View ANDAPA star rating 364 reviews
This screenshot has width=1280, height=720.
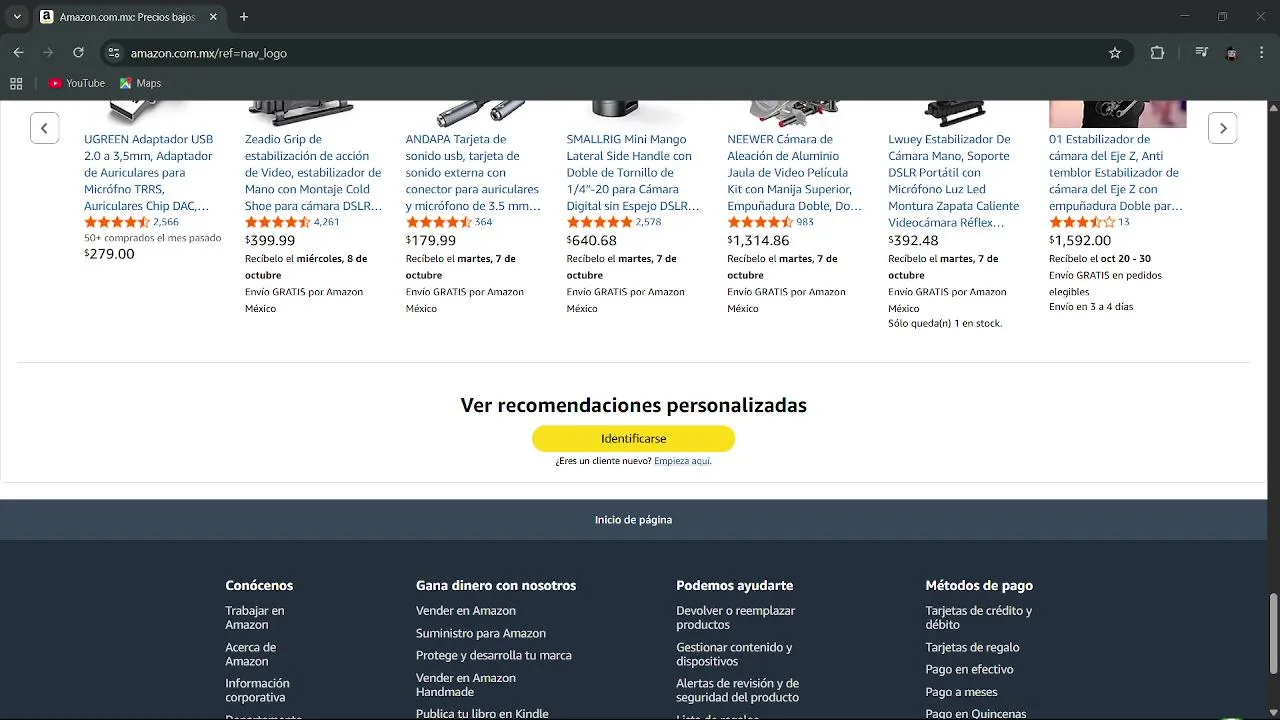point(449,222)
